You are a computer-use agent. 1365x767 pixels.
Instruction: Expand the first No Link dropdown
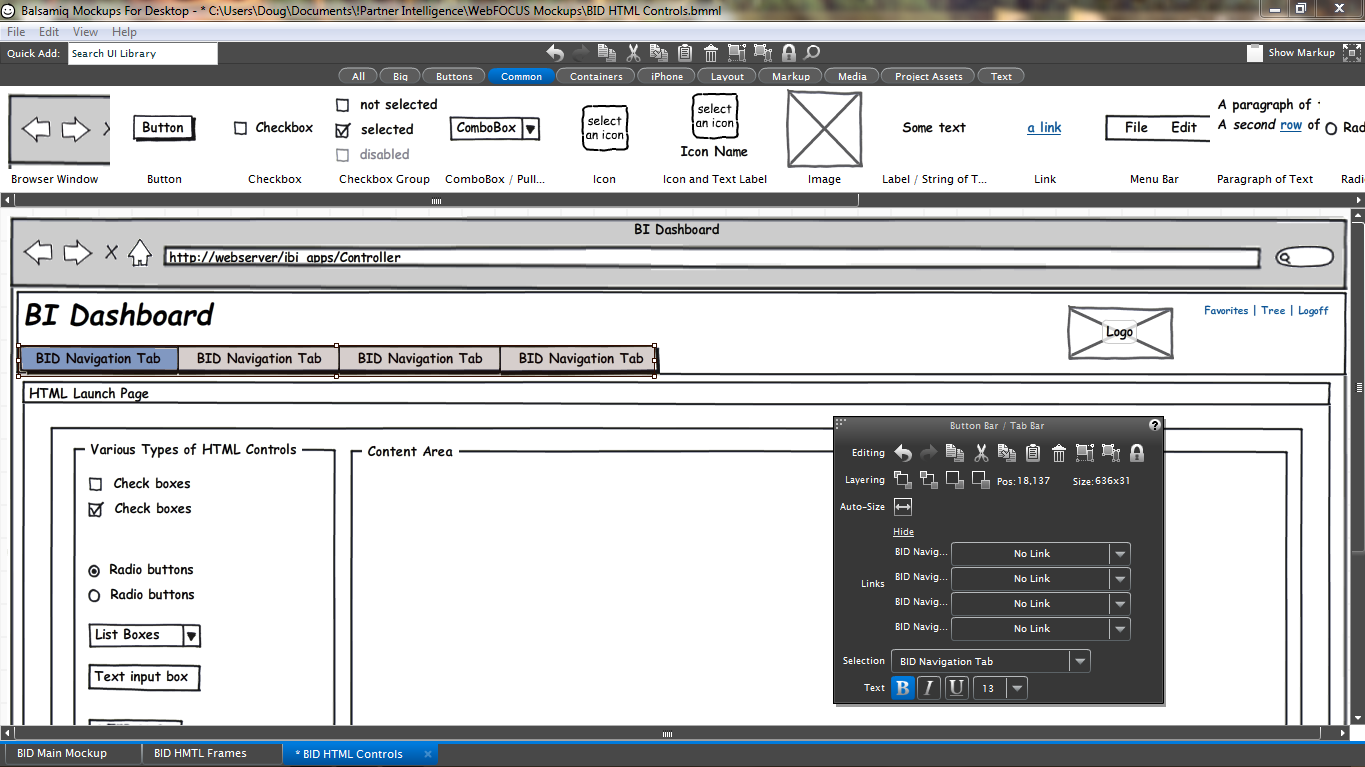pyautogui.click(x=1120, y=554)
